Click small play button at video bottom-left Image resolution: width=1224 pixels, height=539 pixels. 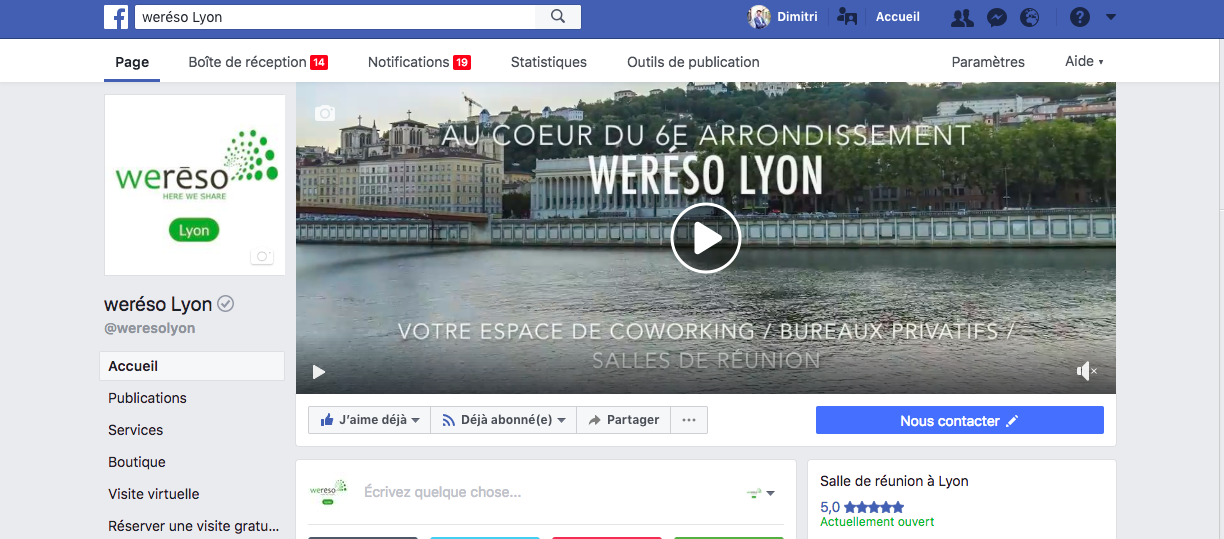point(319,372)
